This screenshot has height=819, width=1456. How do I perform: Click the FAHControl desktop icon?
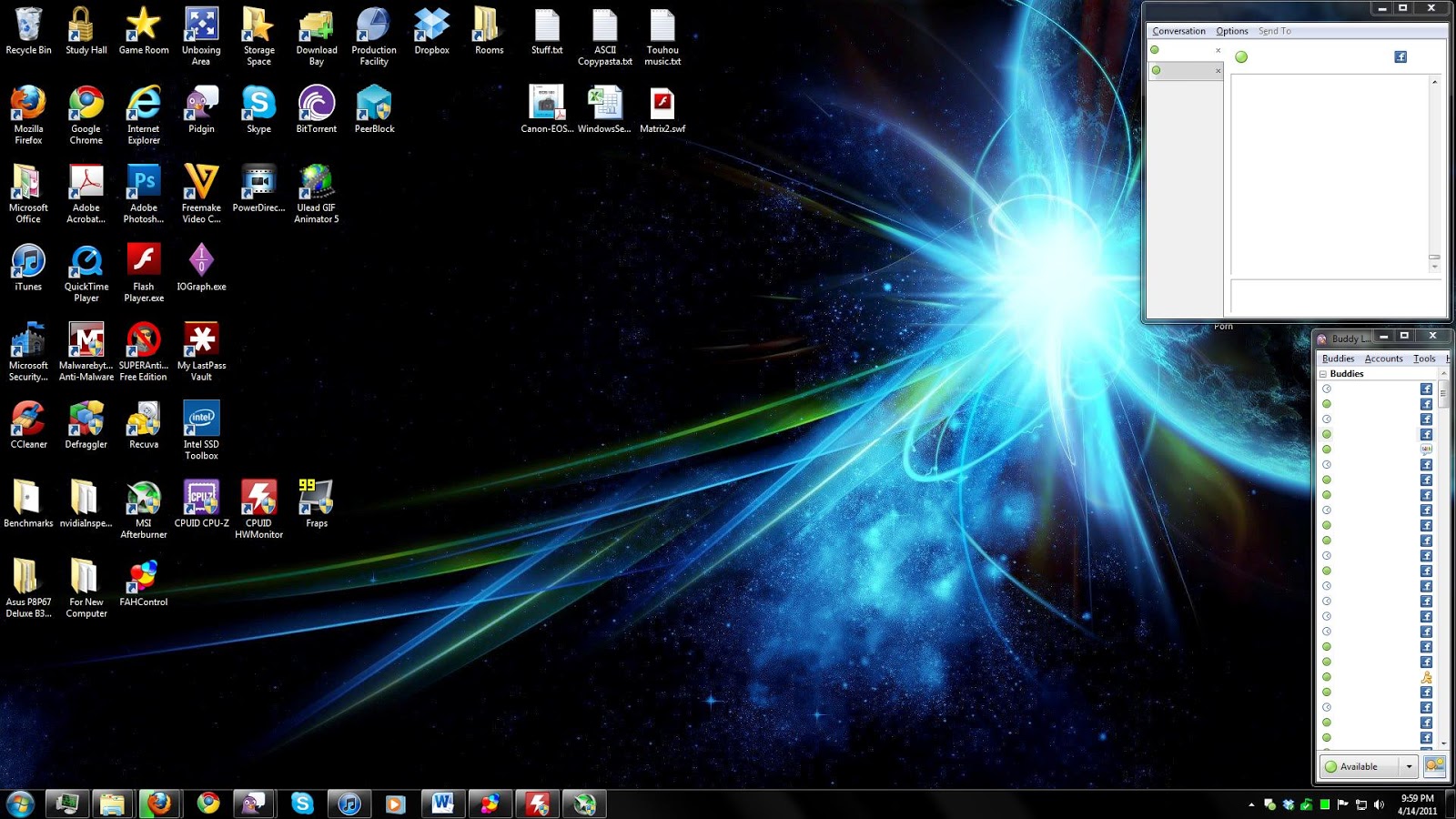[x=144, y=583]
